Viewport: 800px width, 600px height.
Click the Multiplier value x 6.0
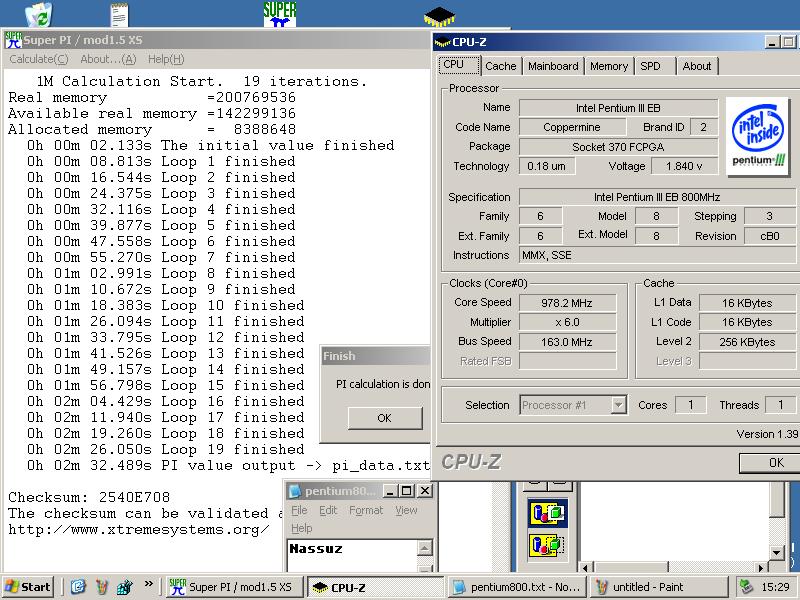(567, 322)
